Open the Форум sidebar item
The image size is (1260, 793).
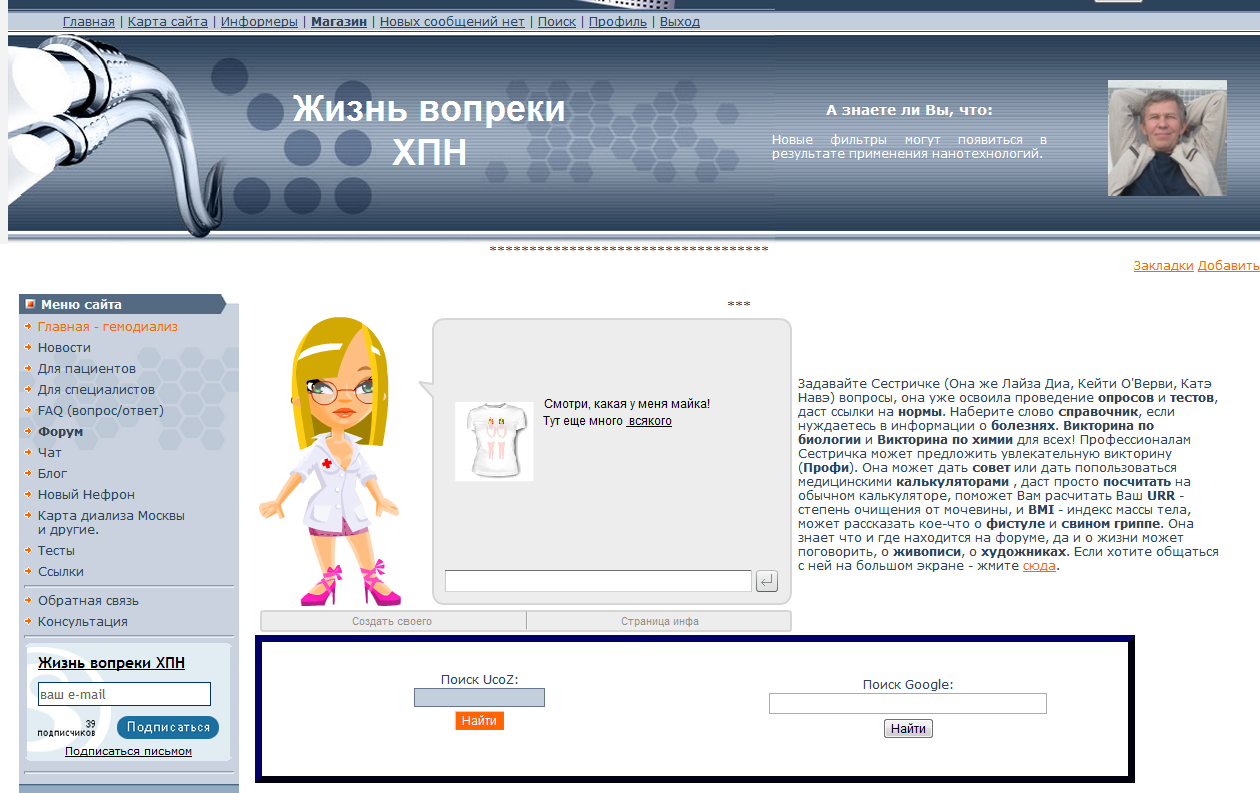point(60,432)
